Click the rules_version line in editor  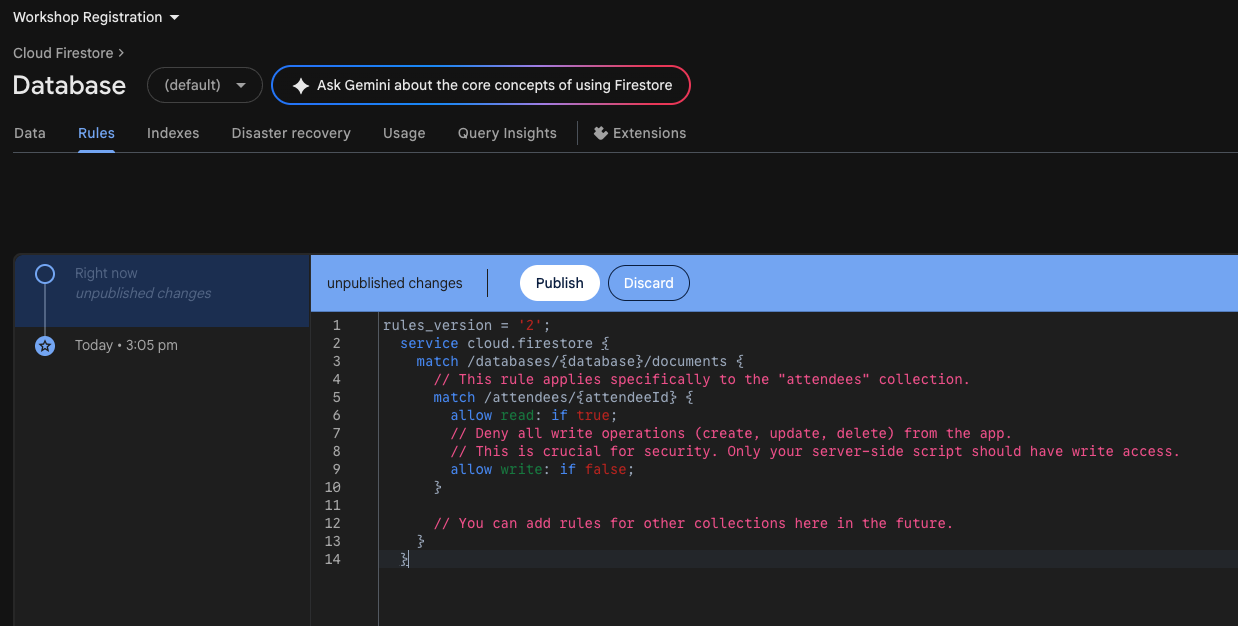pos(467,325)
